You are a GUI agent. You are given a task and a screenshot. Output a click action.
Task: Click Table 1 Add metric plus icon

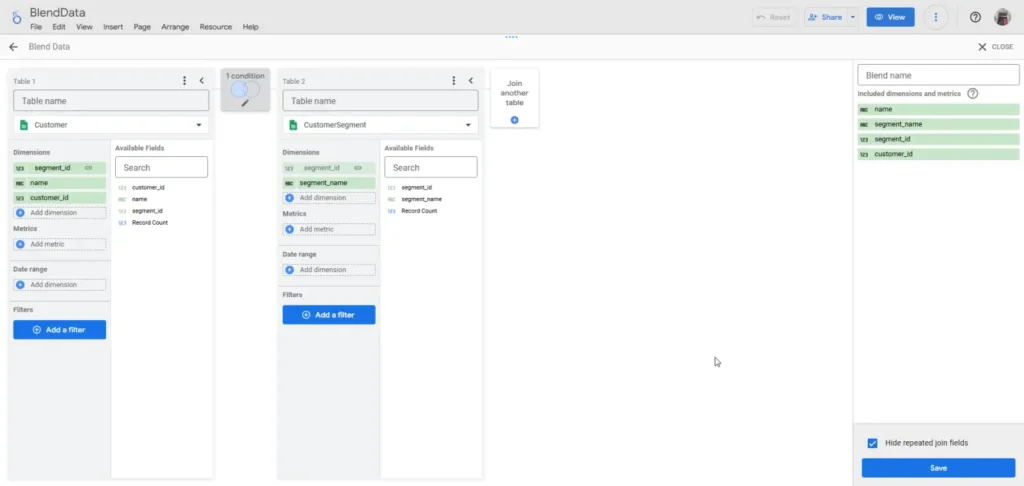coord(20,244)
